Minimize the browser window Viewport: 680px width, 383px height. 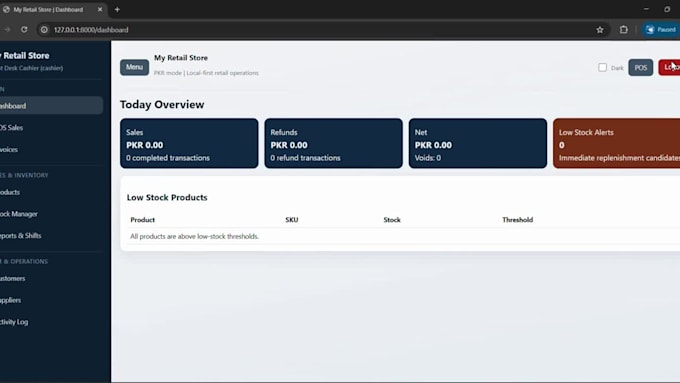pyautogui.click(x=646, y=9)
